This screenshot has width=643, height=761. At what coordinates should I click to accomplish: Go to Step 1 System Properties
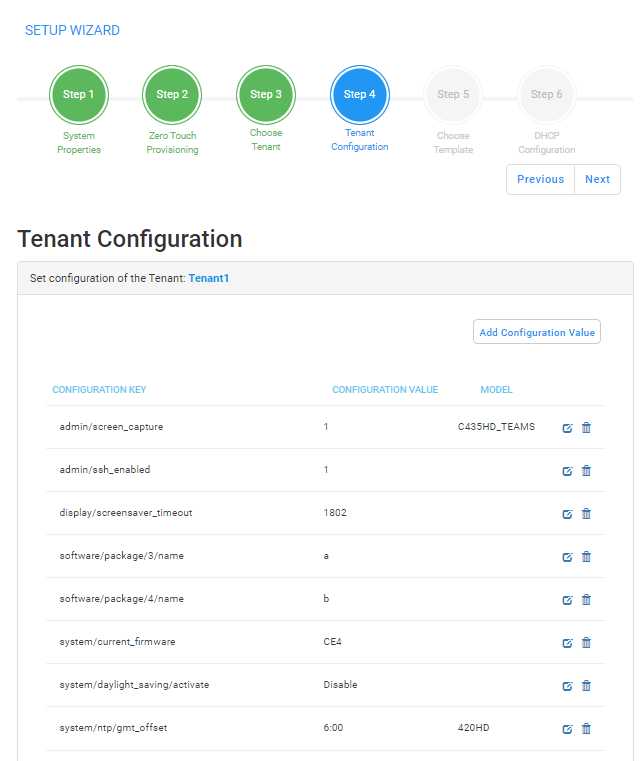point(79,95)
